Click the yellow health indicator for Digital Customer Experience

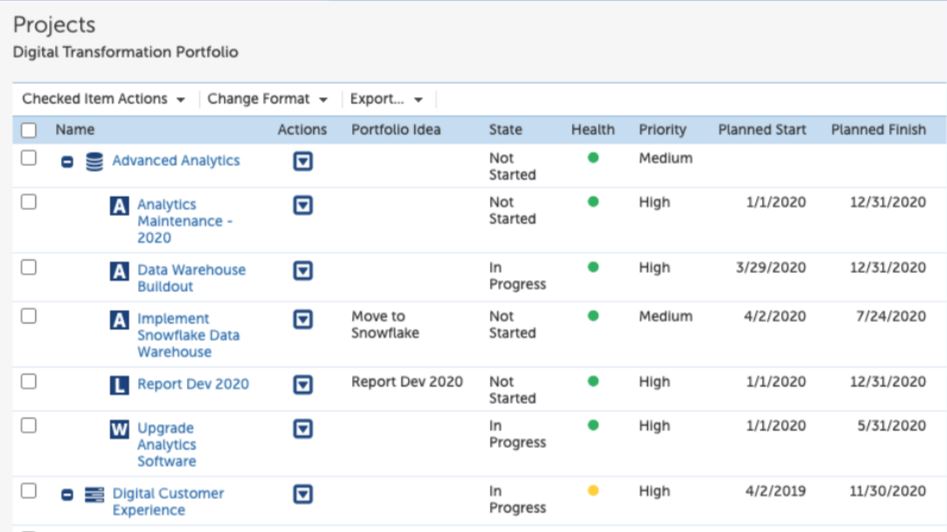pos(593,491)
